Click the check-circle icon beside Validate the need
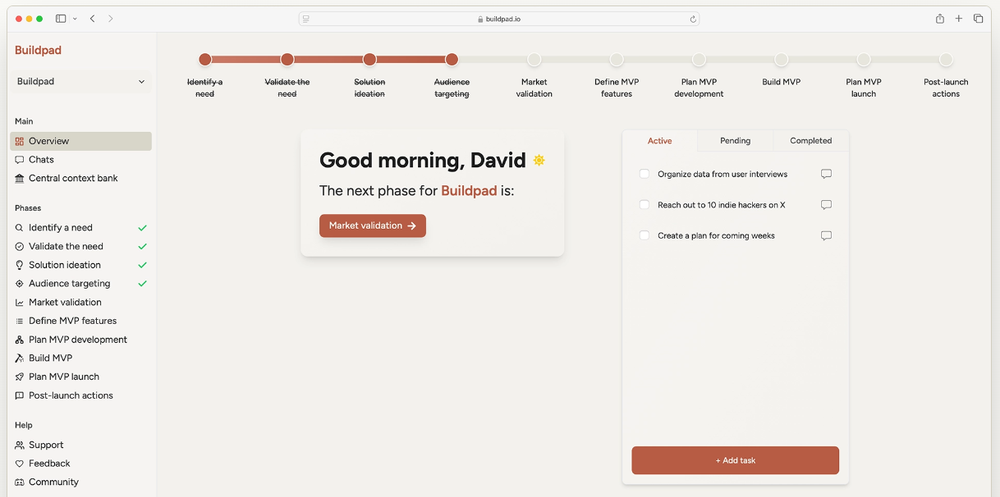 [x=19, y=246]
